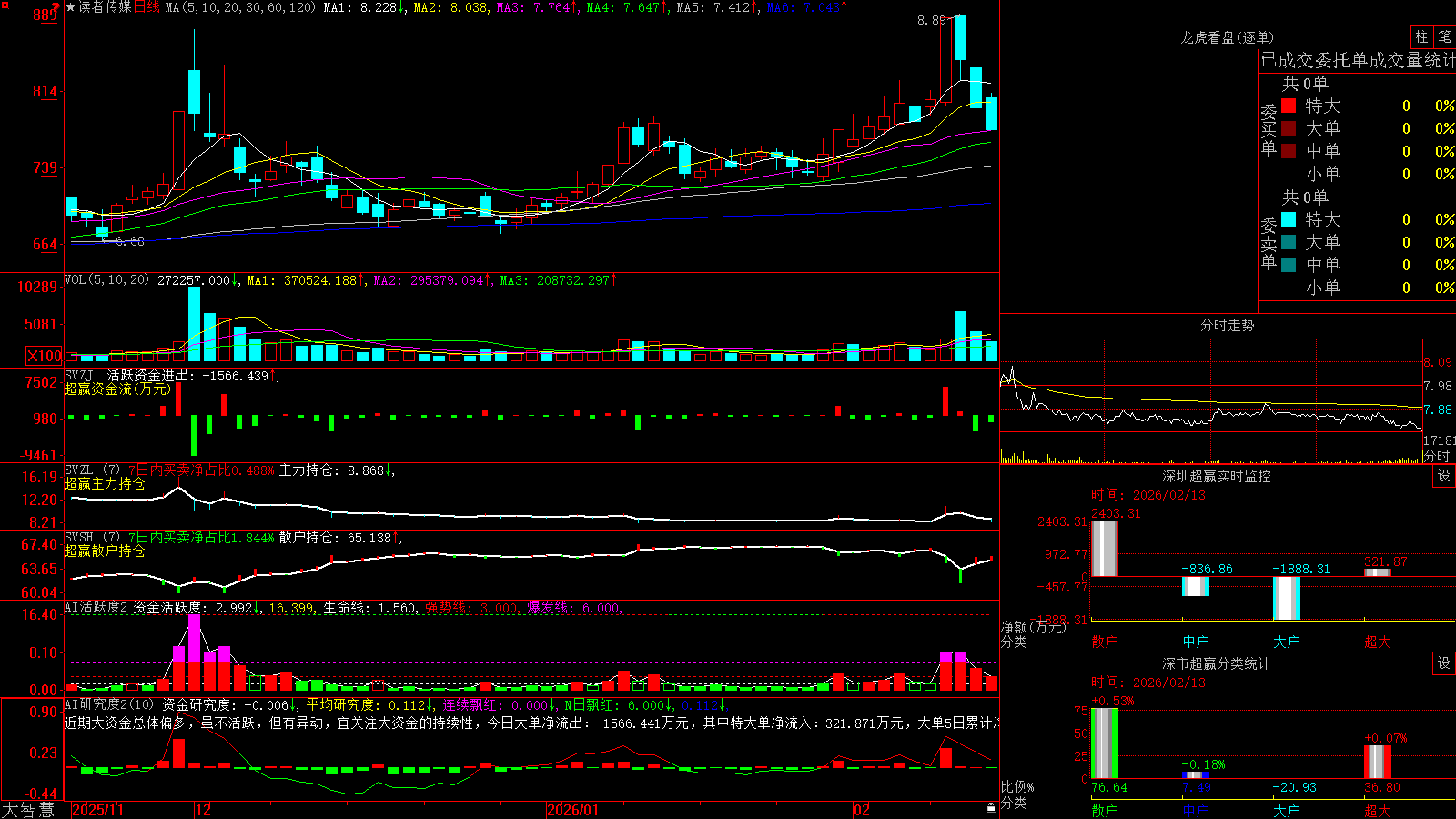Screen dimensions: 1456x819
Task: Click the lock icon at the timeline end
Action: [992, 808]
